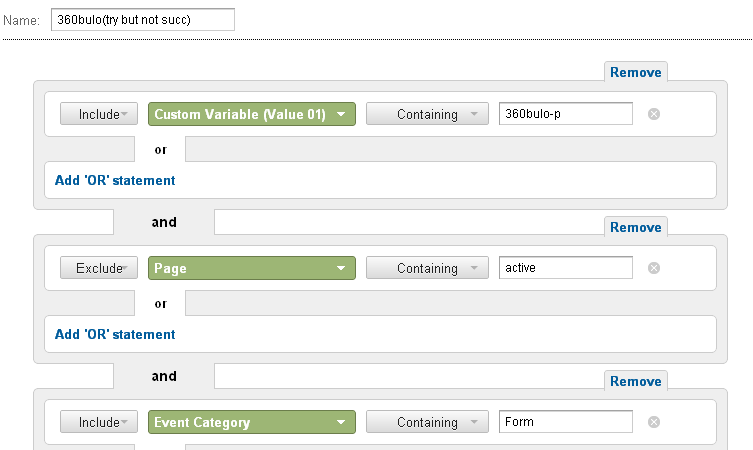Open Containing dropdown in Custom Variable row
Screen dimensions: 753x450
(x=427, y=114)
